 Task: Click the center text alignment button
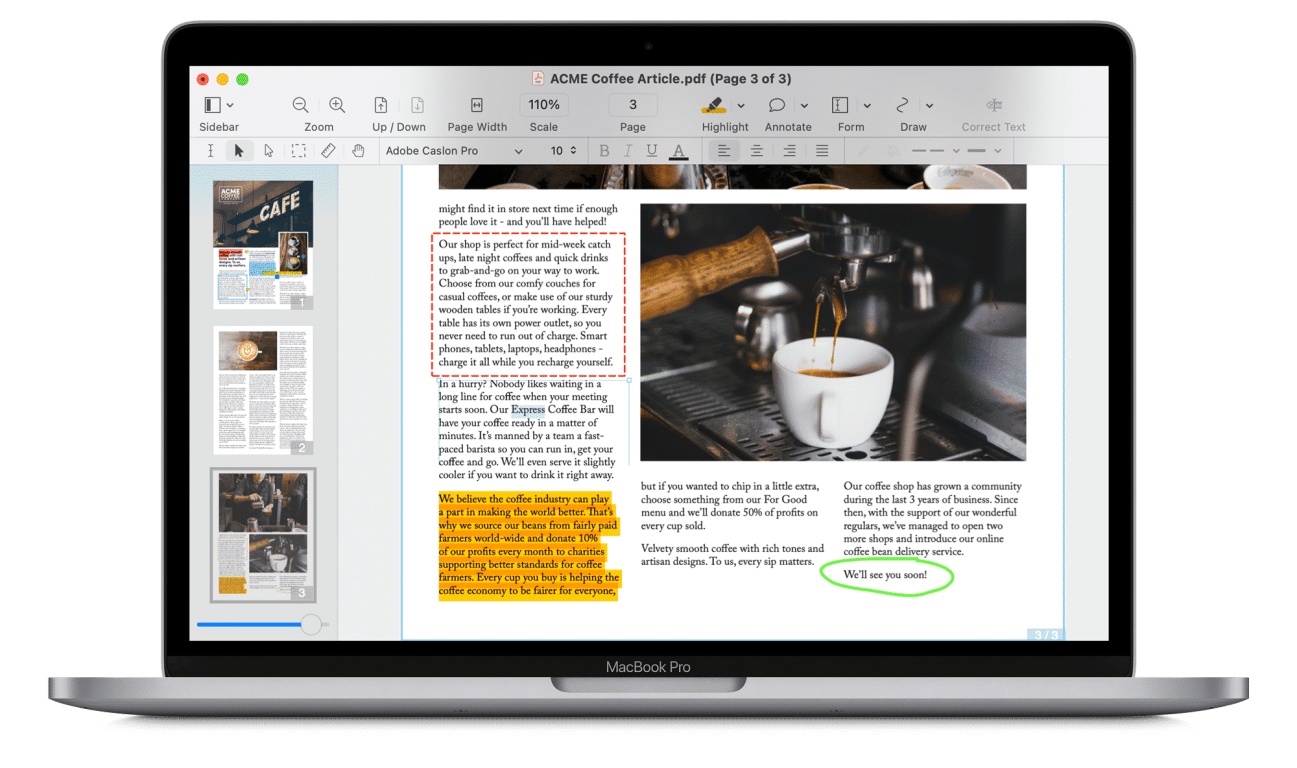pyautogui.click(x=757, y=151)
